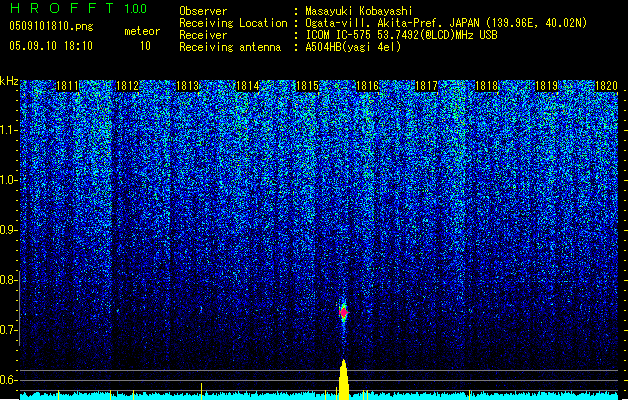Viewport: 629px width, 400px height.
Task: Click the 05.09.10 18:10 timestamp
Action: (x=50, y=46)
